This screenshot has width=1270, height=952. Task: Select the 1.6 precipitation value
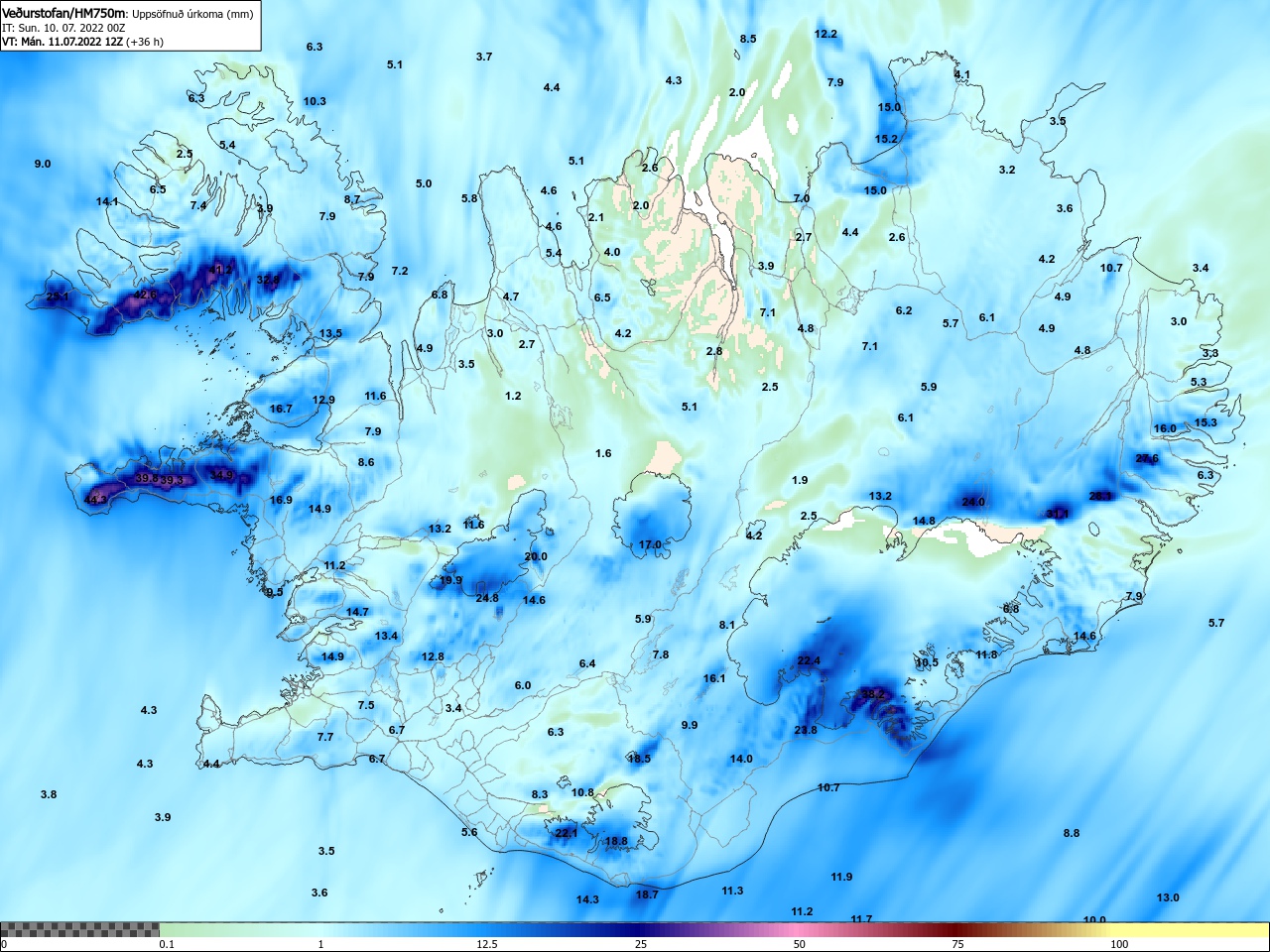603,453
